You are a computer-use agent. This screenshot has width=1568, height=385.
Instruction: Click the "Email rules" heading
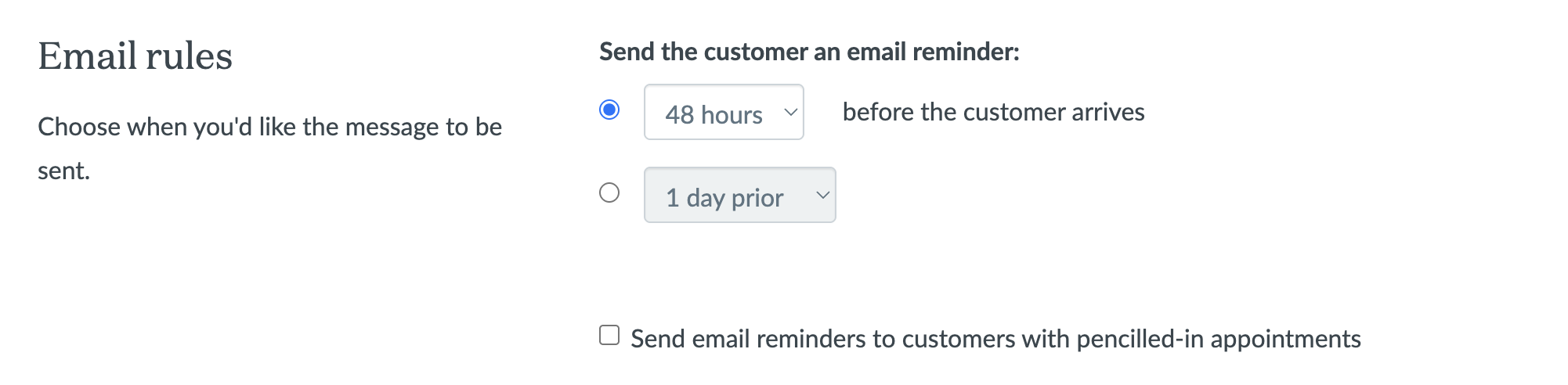135,56
